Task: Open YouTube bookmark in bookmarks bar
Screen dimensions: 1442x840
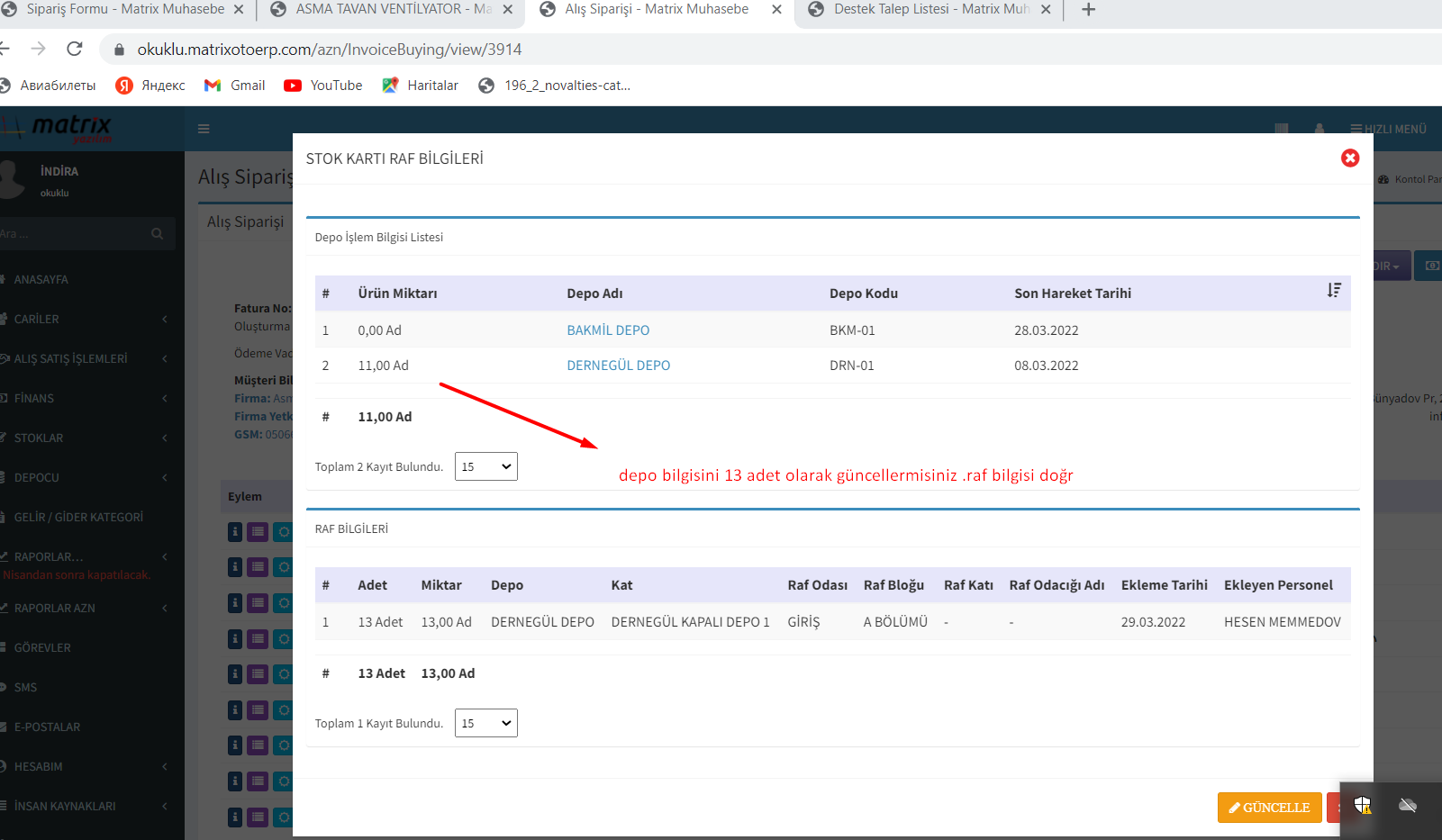Action: [x=323, y=86]
